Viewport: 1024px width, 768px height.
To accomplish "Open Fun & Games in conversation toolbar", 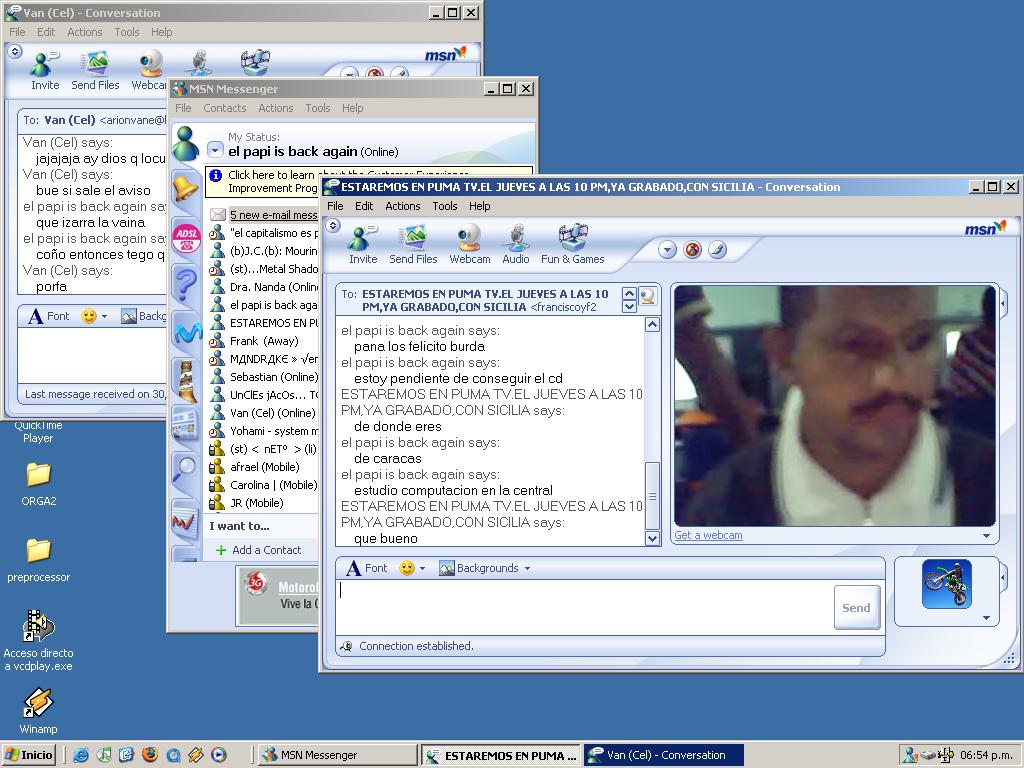I will (x=572, y=244).
